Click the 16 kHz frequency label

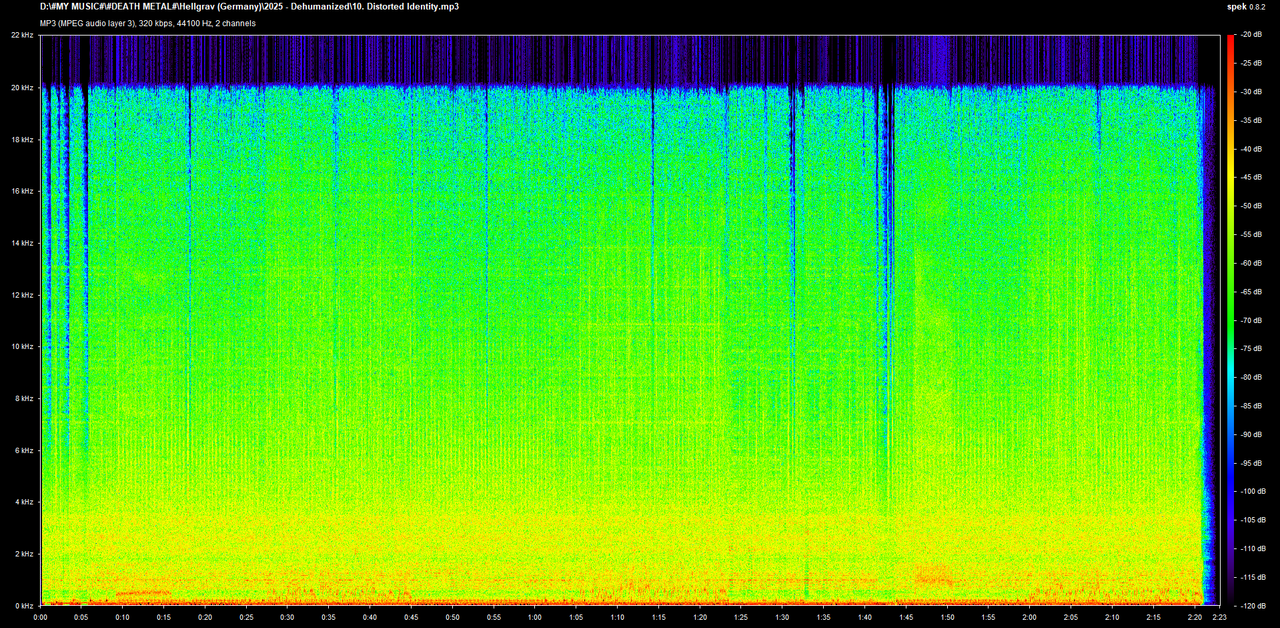tap(22, 191)
